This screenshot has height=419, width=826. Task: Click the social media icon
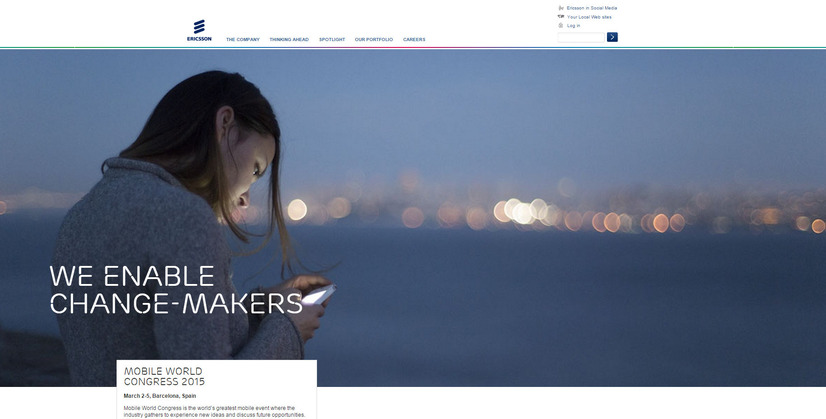pos(561,8)
